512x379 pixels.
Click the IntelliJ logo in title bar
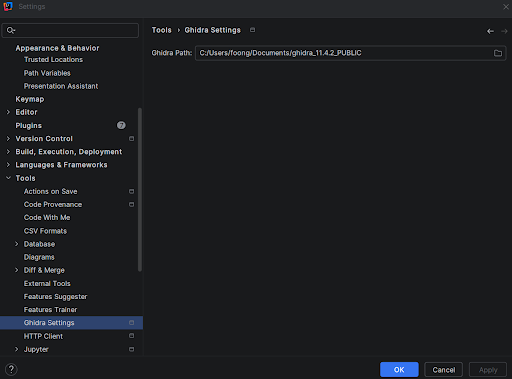(x=8, y=6)
